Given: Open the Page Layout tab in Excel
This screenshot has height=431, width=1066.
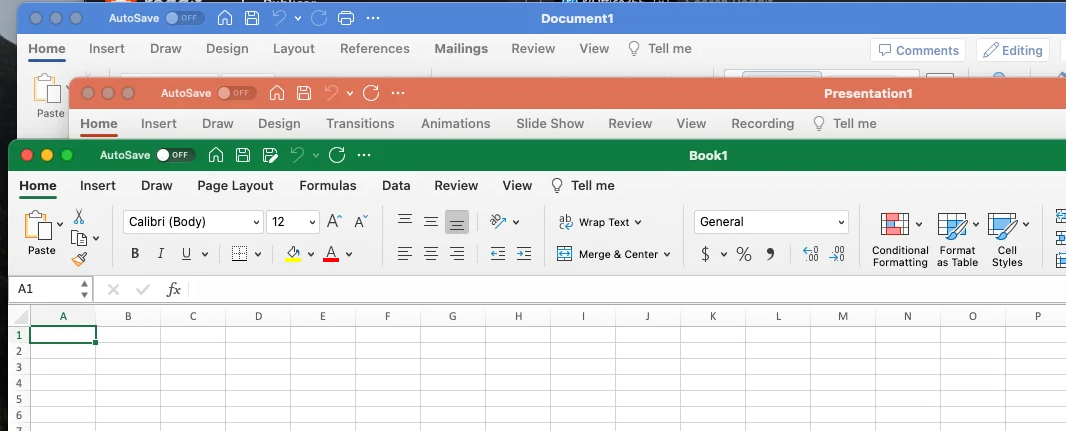Looking at the screenshot, I should point(235,186).
